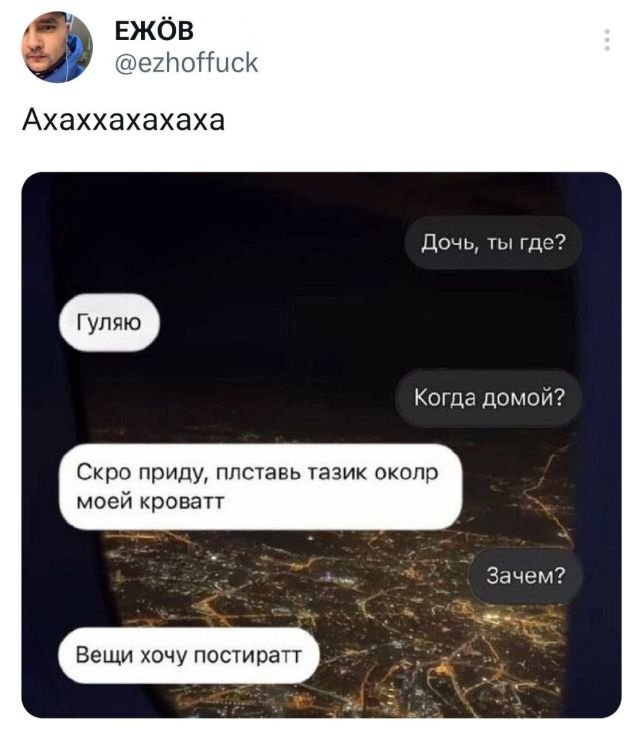Click the word 'постиратт' in the last bubble
This screenshot has height=731, width=640.
click(248, 655)
